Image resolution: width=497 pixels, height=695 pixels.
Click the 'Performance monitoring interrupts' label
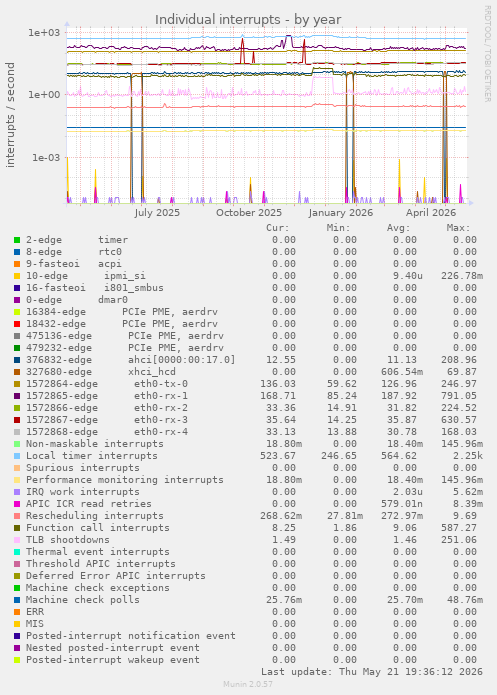(125, 480)
